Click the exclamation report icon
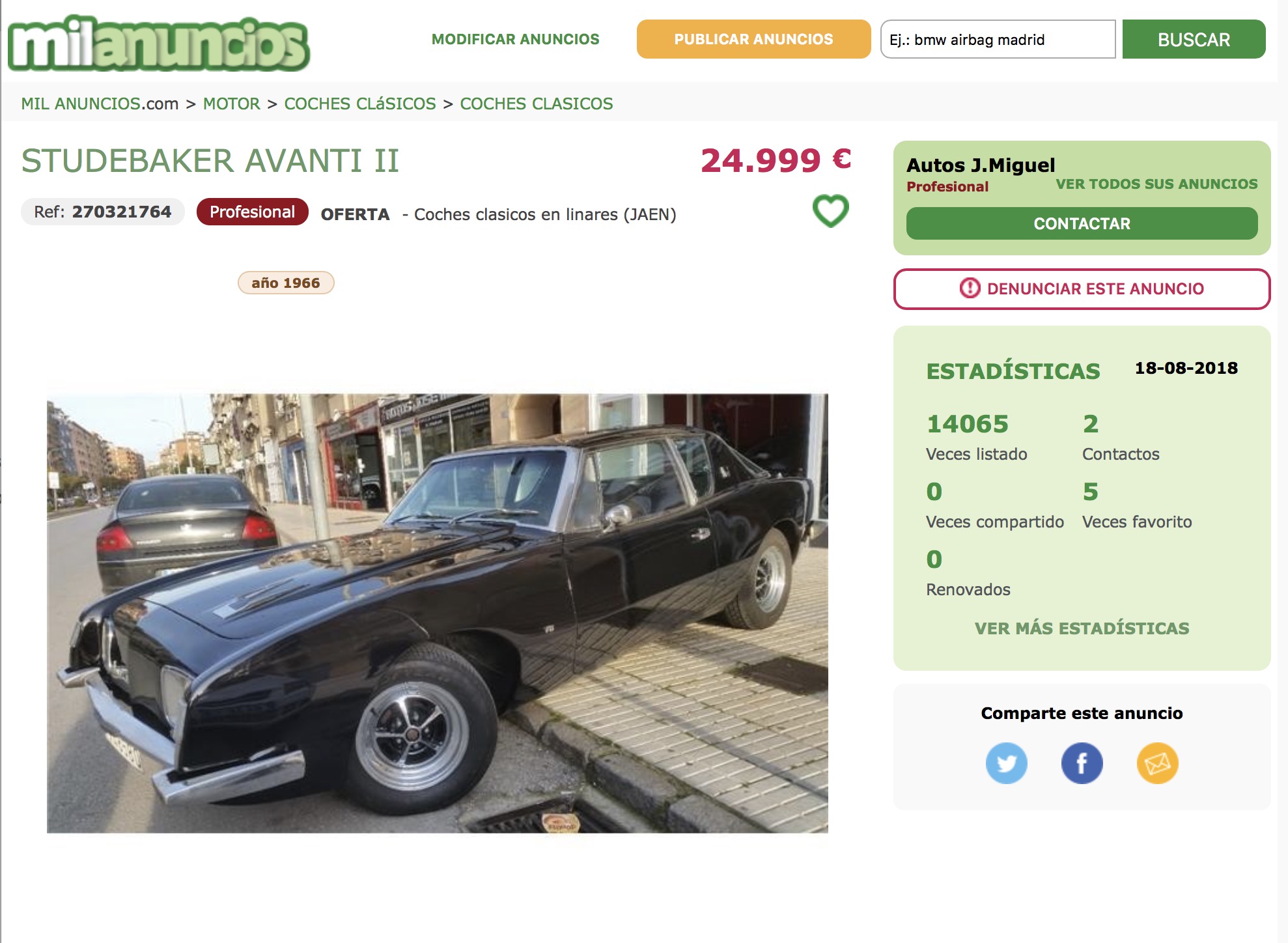This screenshot has height=943, width=1288. coord(970,288)
